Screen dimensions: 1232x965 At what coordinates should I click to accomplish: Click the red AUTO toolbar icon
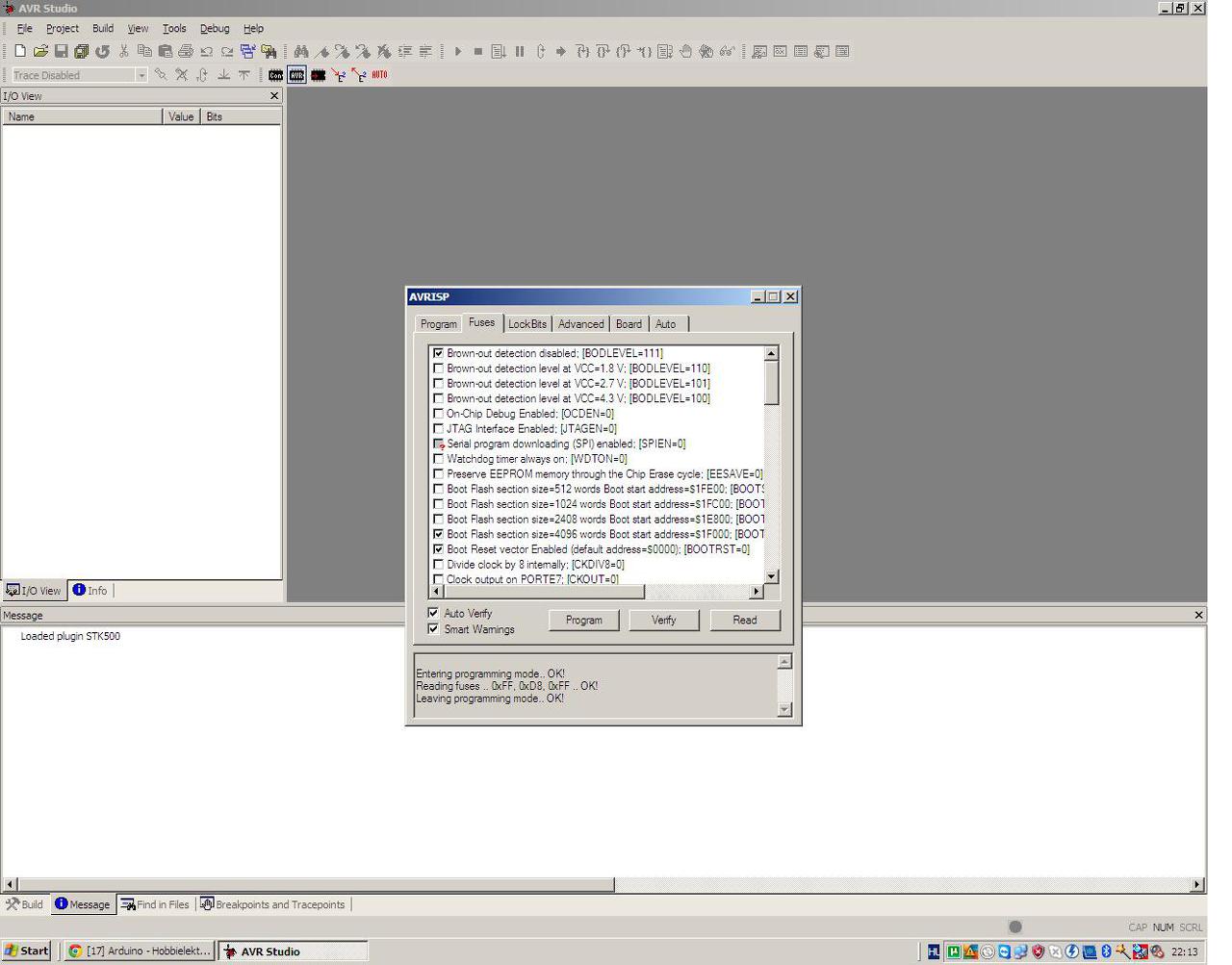380,75
